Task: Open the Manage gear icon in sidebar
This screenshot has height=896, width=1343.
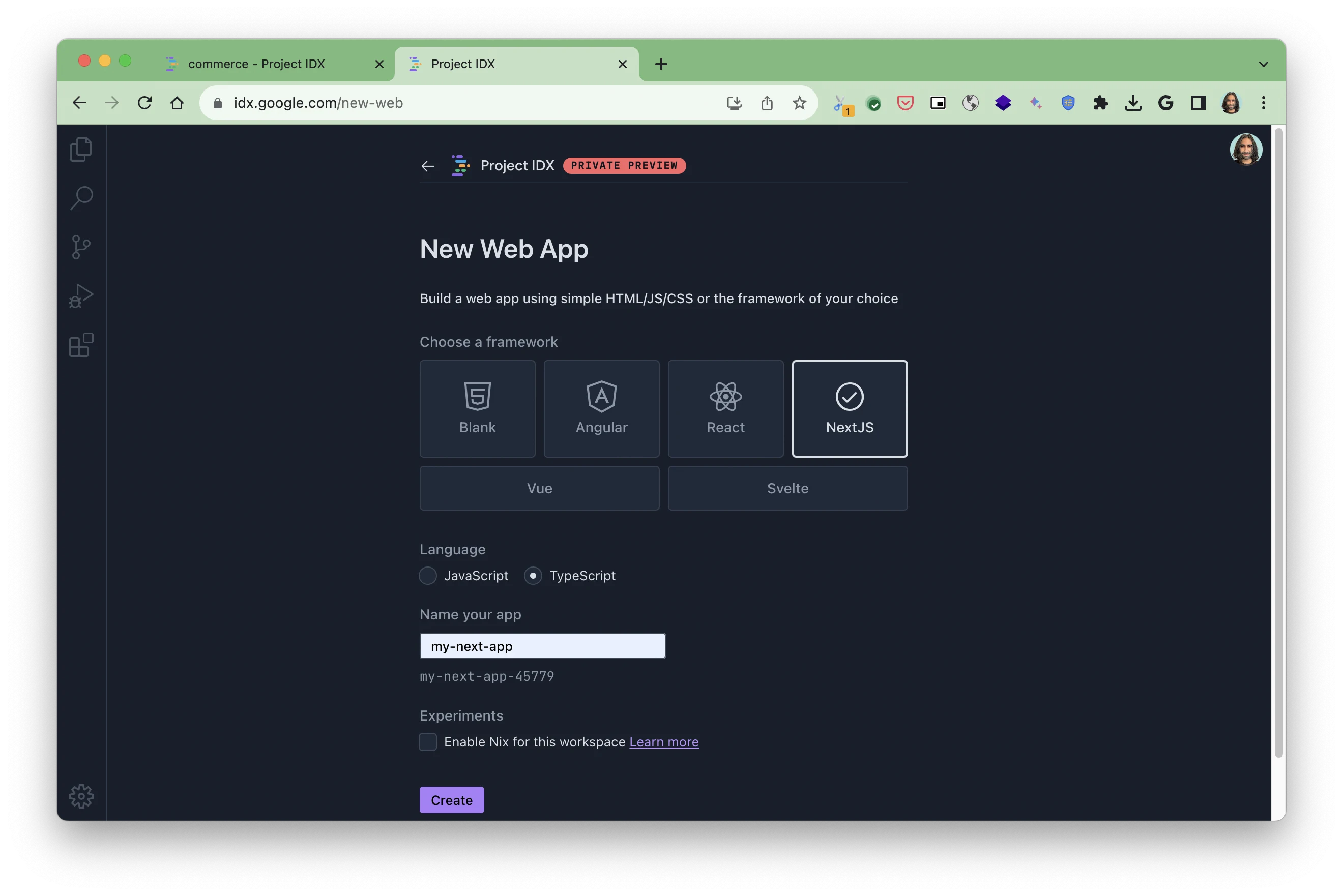Action: click(81, 795)
